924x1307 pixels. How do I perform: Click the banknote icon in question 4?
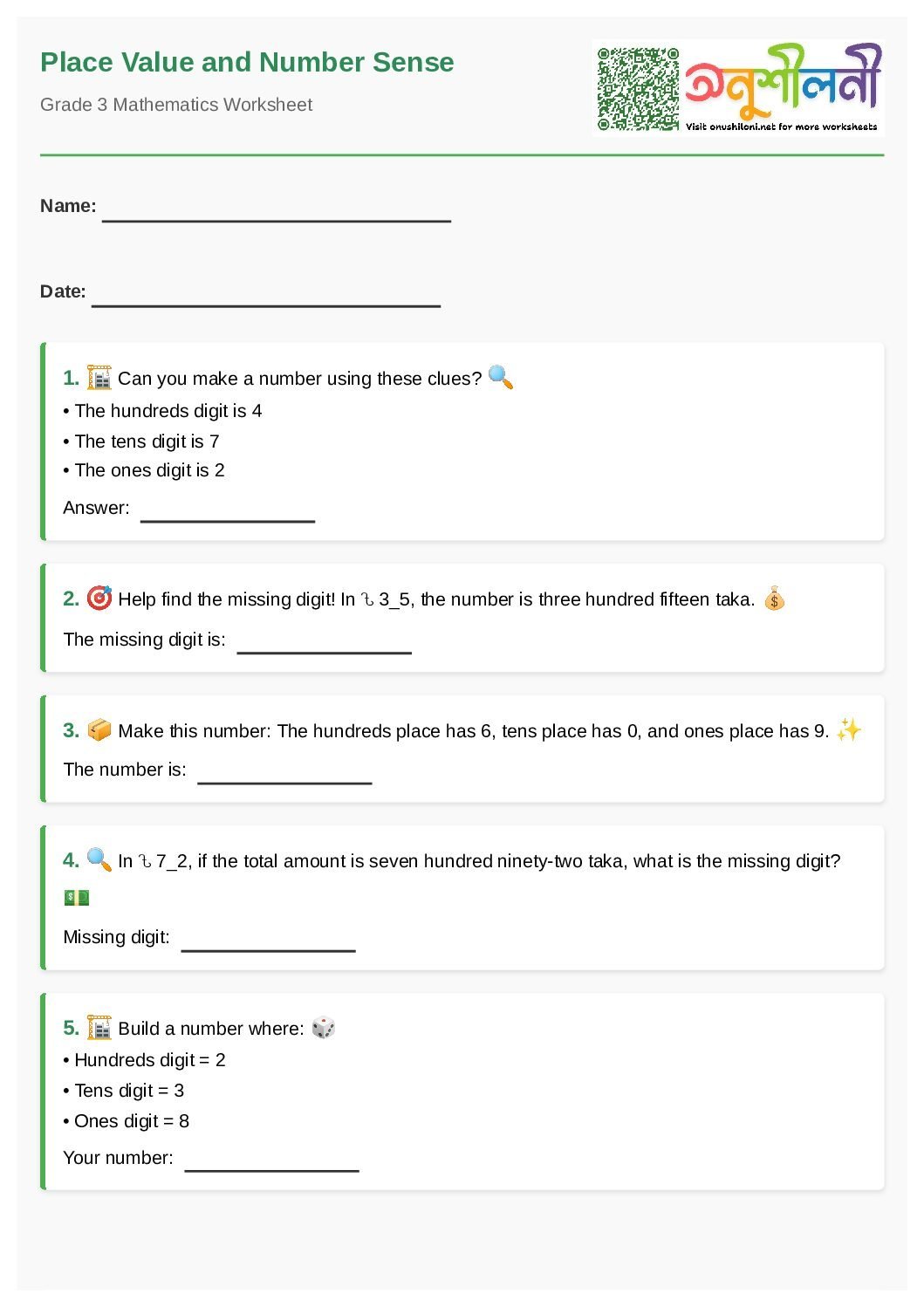(x=77, y=898)
